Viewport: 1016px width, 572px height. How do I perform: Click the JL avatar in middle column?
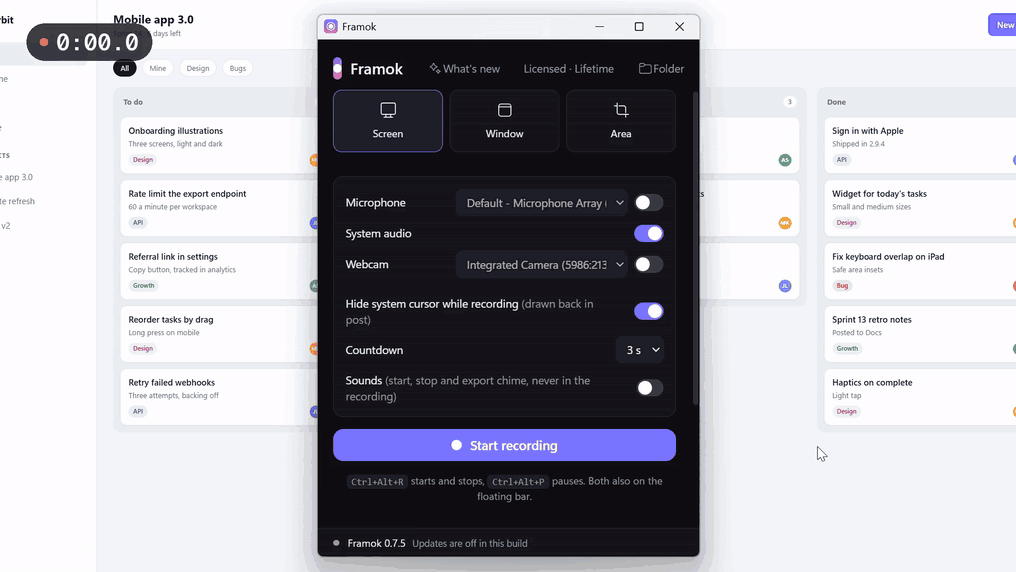[x=785, y=286]
